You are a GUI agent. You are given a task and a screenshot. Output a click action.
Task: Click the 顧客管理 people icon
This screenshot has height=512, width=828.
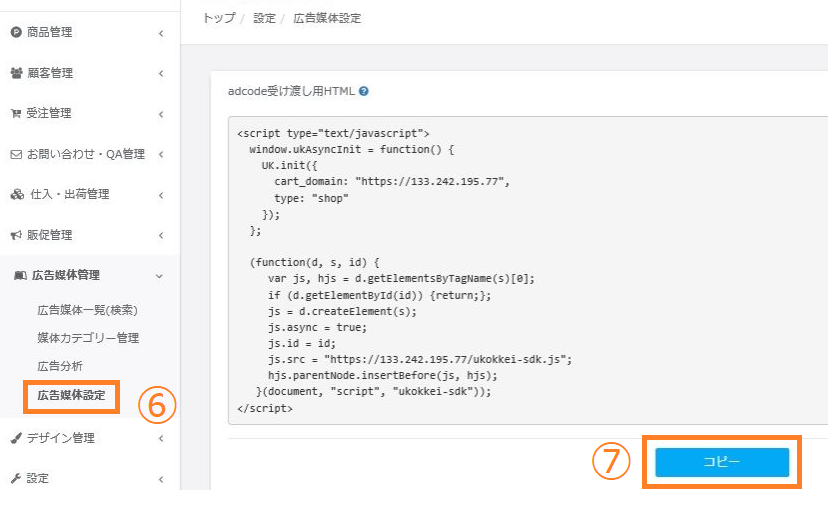[x=16, y=73]
